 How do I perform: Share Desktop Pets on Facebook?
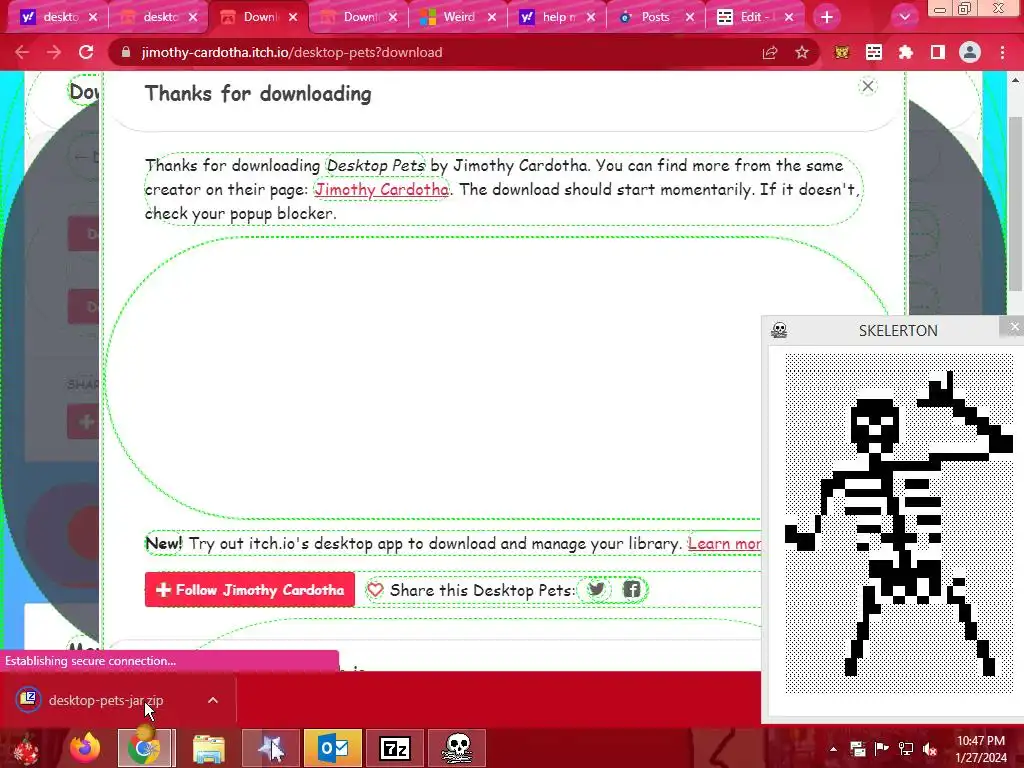click(x=632, y=590)
